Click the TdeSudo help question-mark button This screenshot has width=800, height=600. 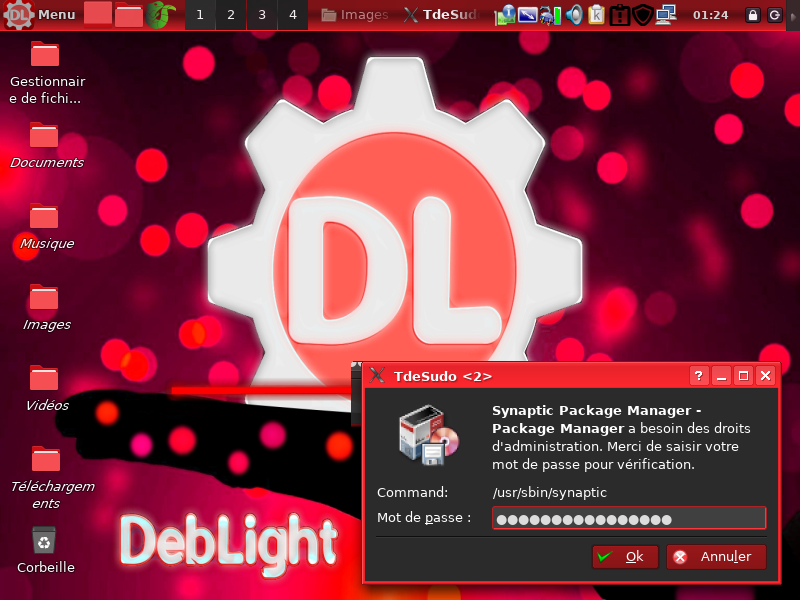click(699, 376)
